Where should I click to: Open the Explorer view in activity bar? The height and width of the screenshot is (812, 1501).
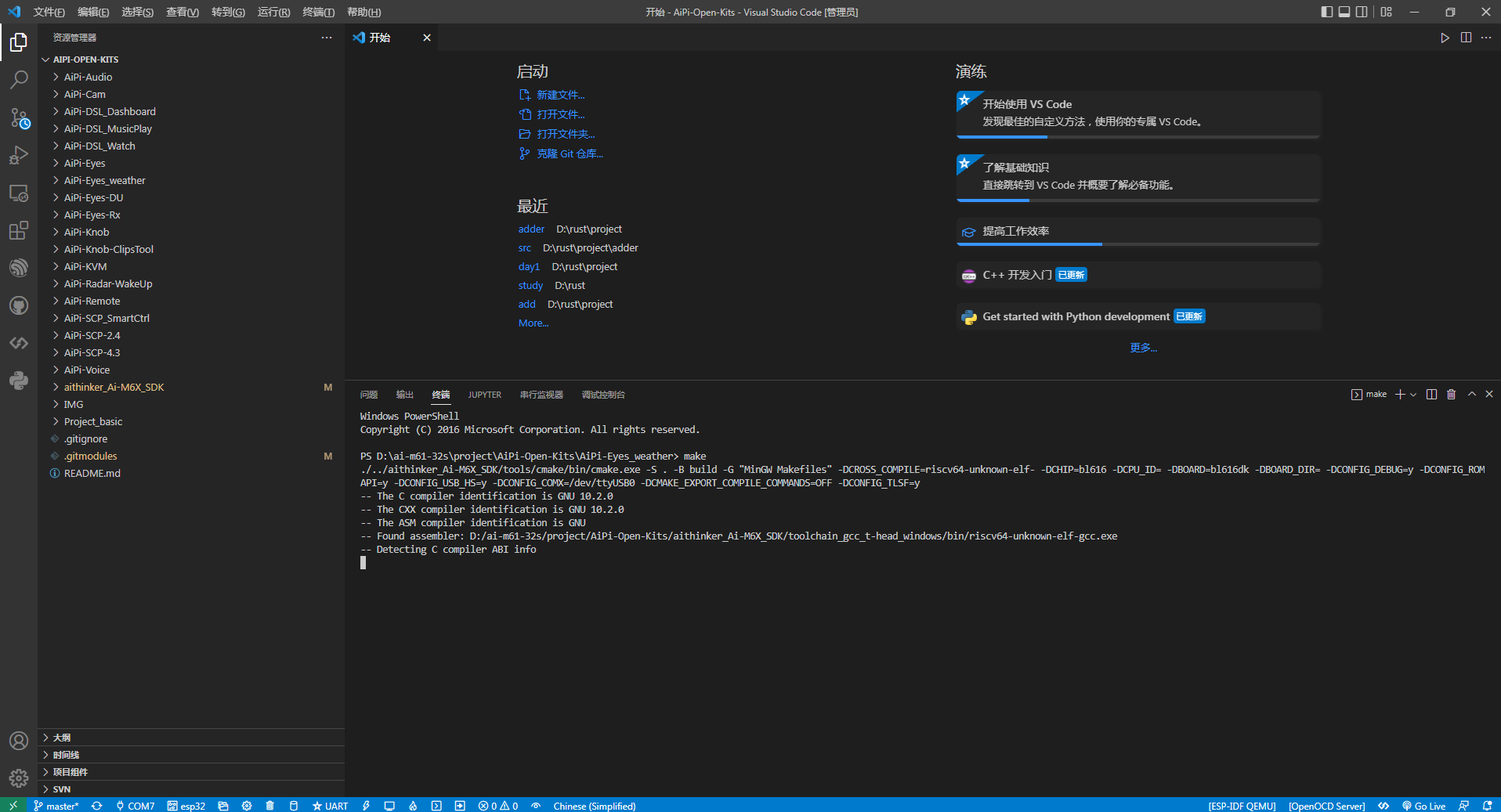coord(19,42)
